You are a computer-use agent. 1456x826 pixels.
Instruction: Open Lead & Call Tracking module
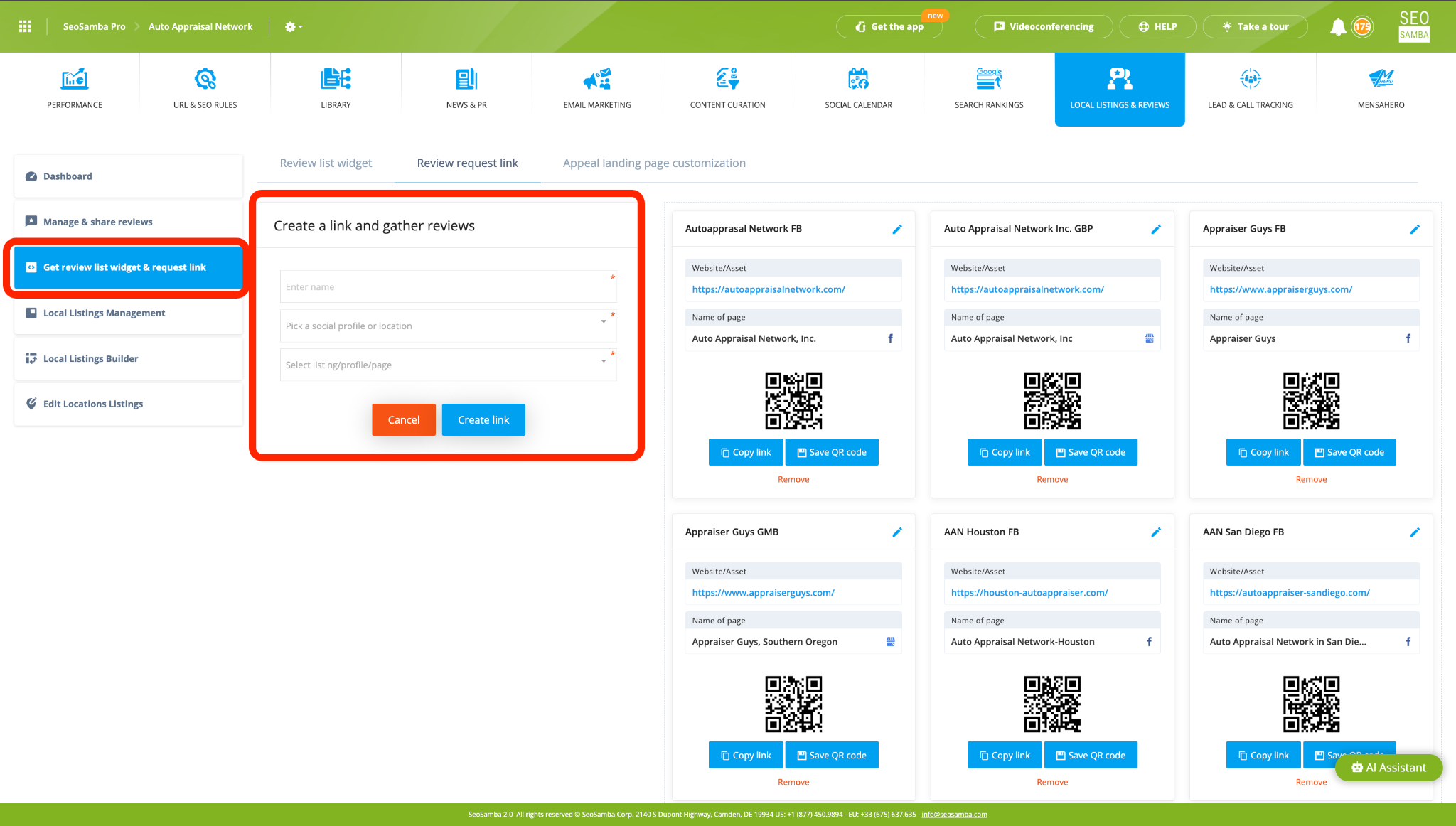click(x=1251, y=89)
